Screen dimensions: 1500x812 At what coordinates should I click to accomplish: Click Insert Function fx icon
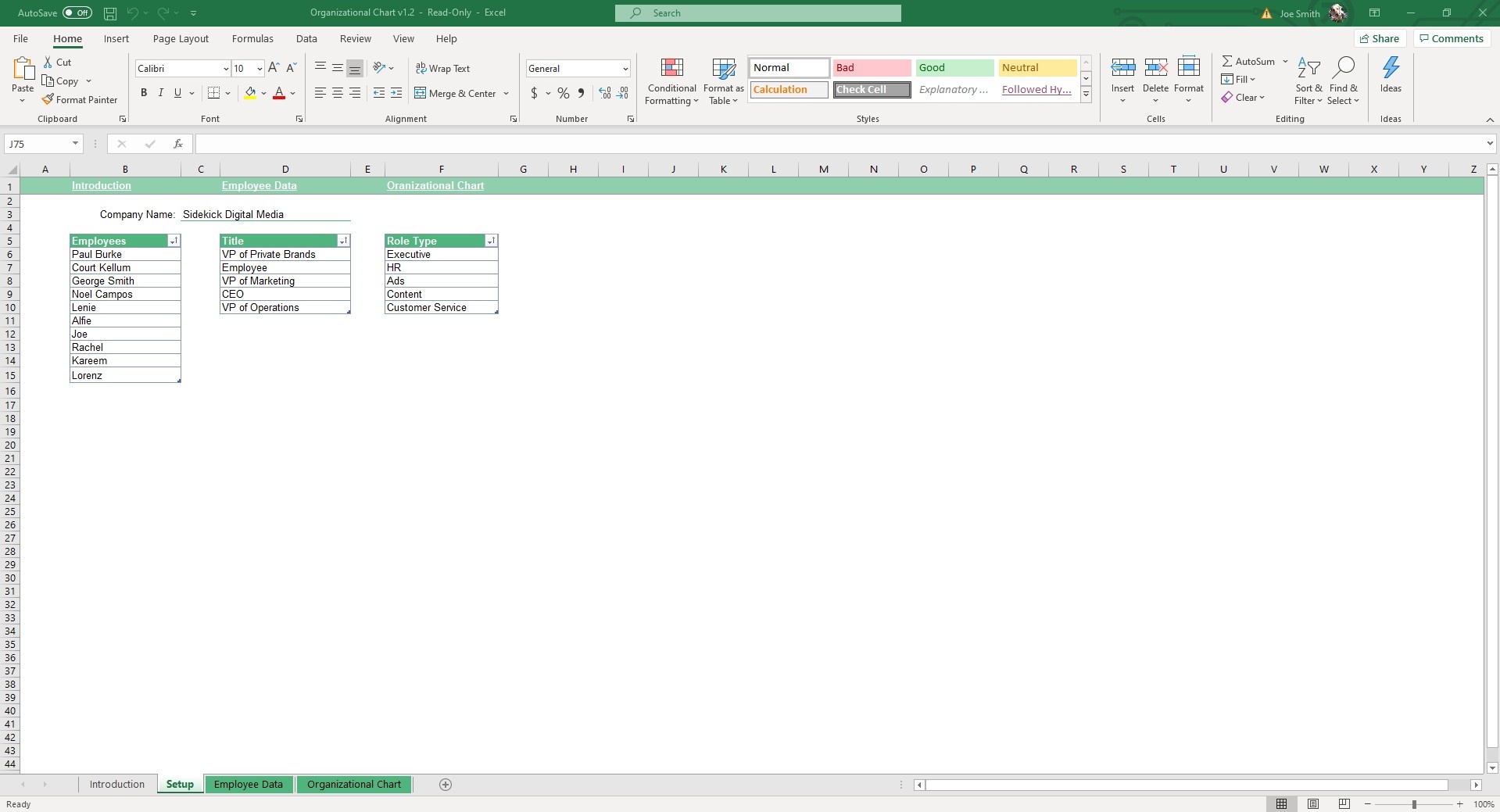point(178,144)
